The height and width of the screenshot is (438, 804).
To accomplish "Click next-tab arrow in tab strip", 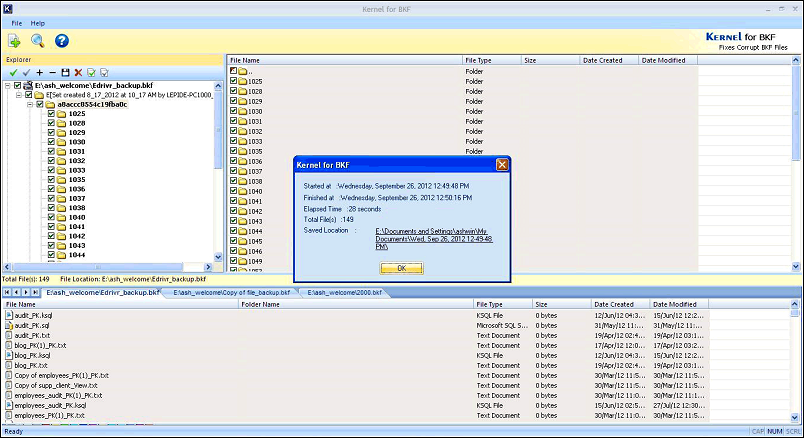I will [x=26, y=292].
